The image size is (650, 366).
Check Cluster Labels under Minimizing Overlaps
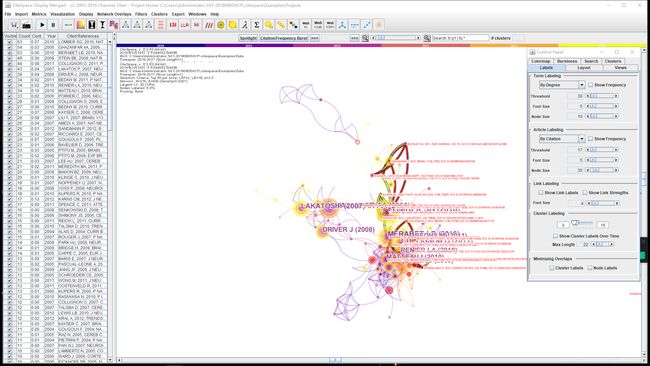(552, 268)
